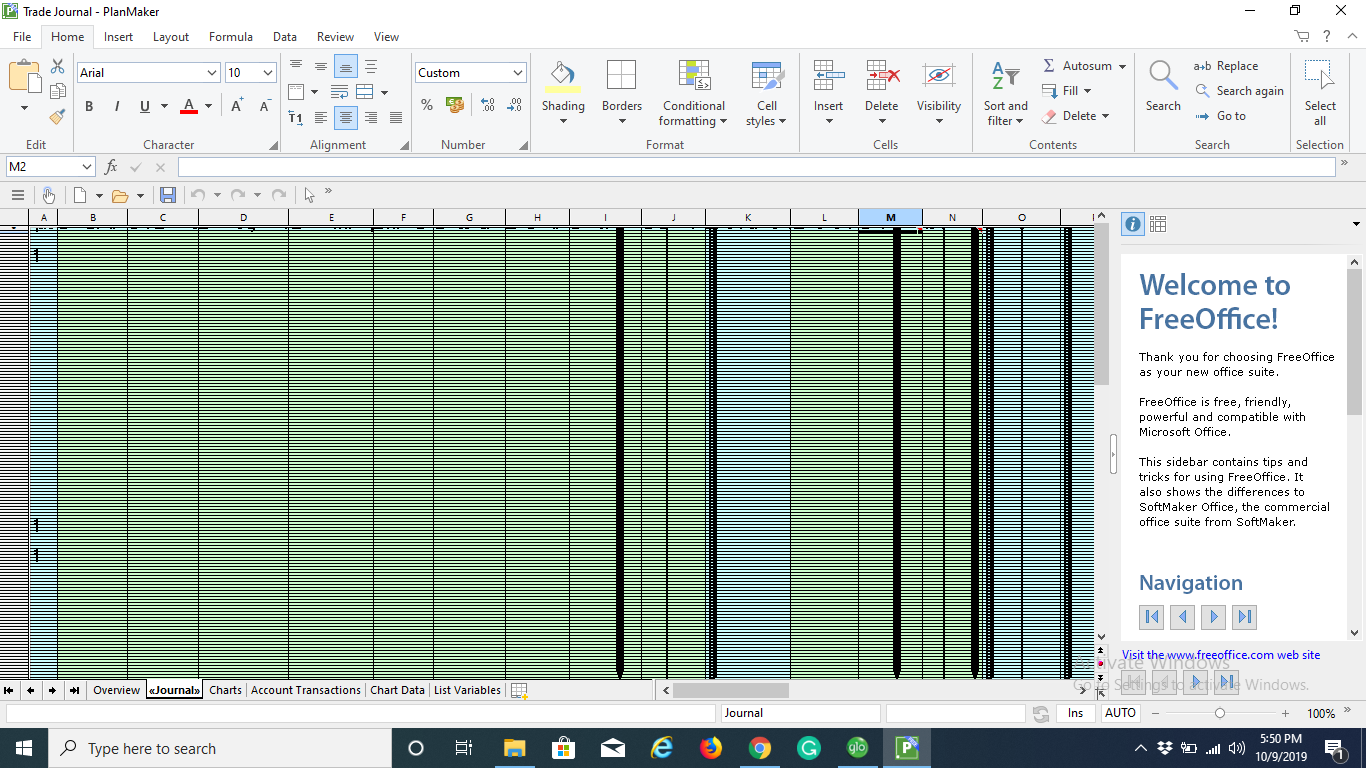1366x768 pixels.
Task: Click the Shading paint bucket icon
Action: (x=563, y=76)
